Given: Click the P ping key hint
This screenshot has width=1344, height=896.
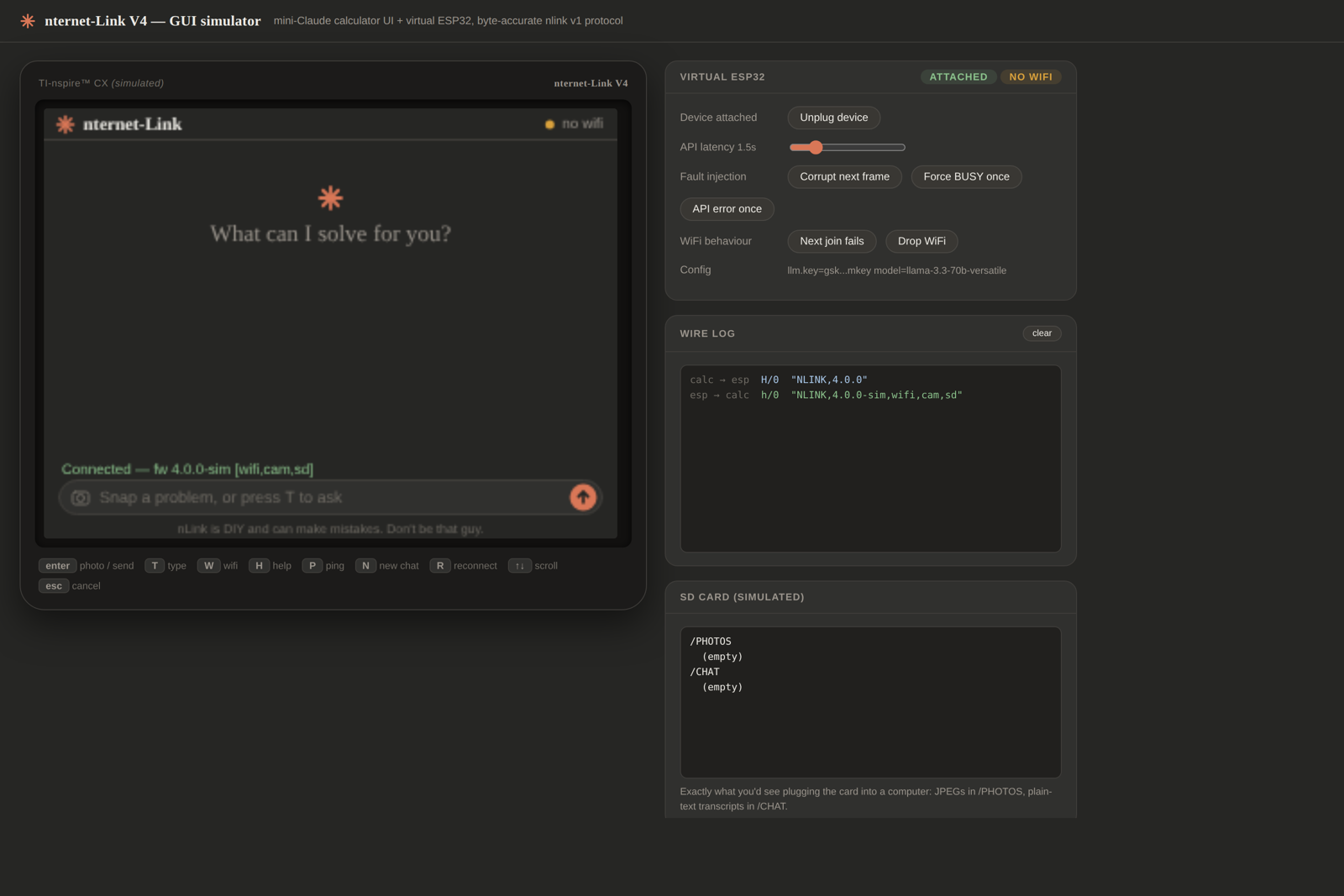Looking at the screenshot, I should click(323, 566).
